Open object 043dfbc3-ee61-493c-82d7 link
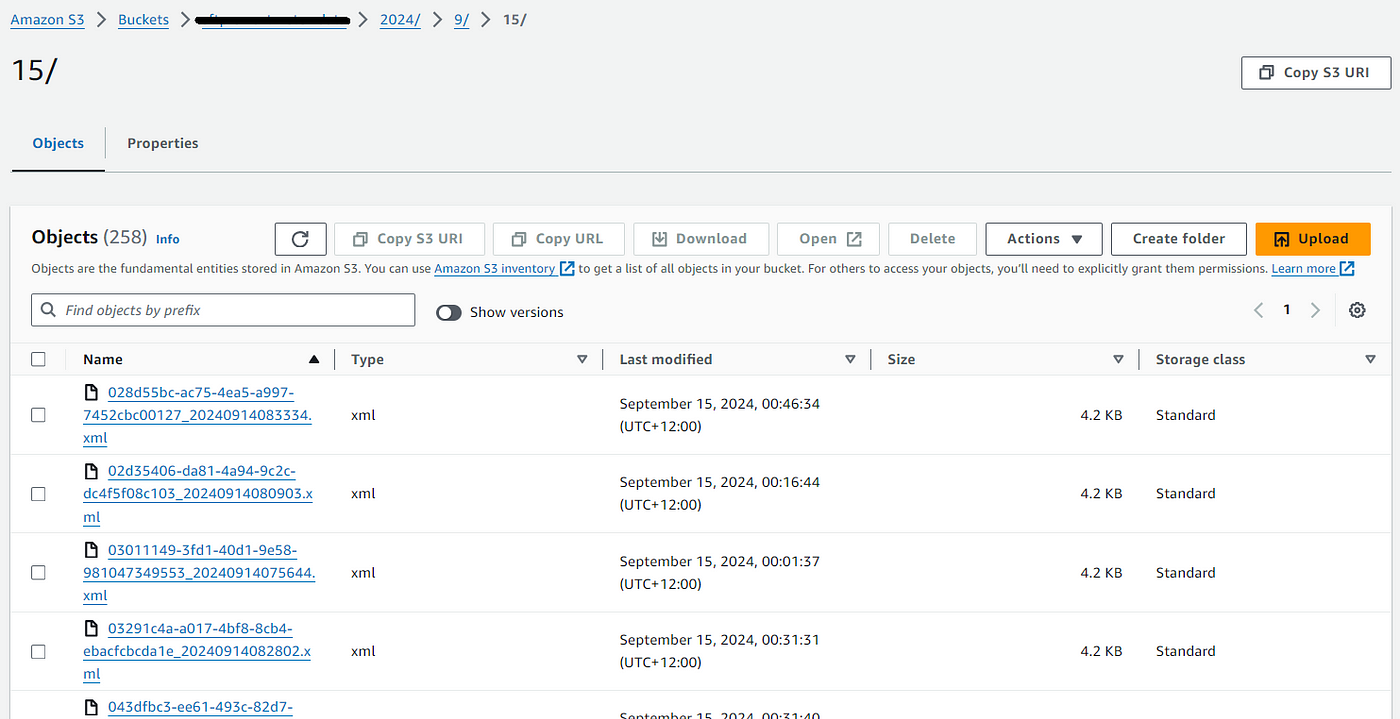Screen dimensions: 1400x719 [201, 708]
